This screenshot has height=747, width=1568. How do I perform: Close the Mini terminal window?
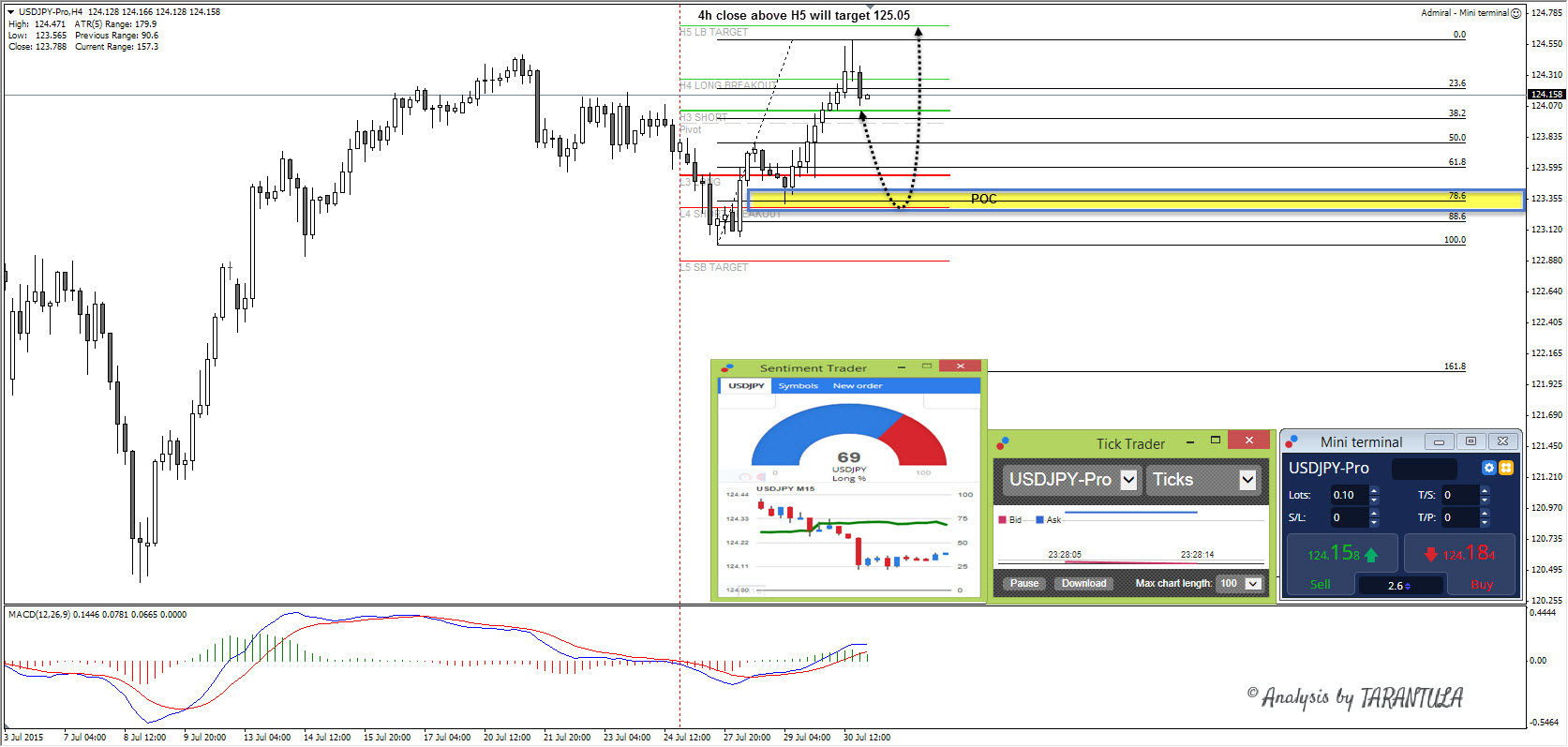[1502, 441]
